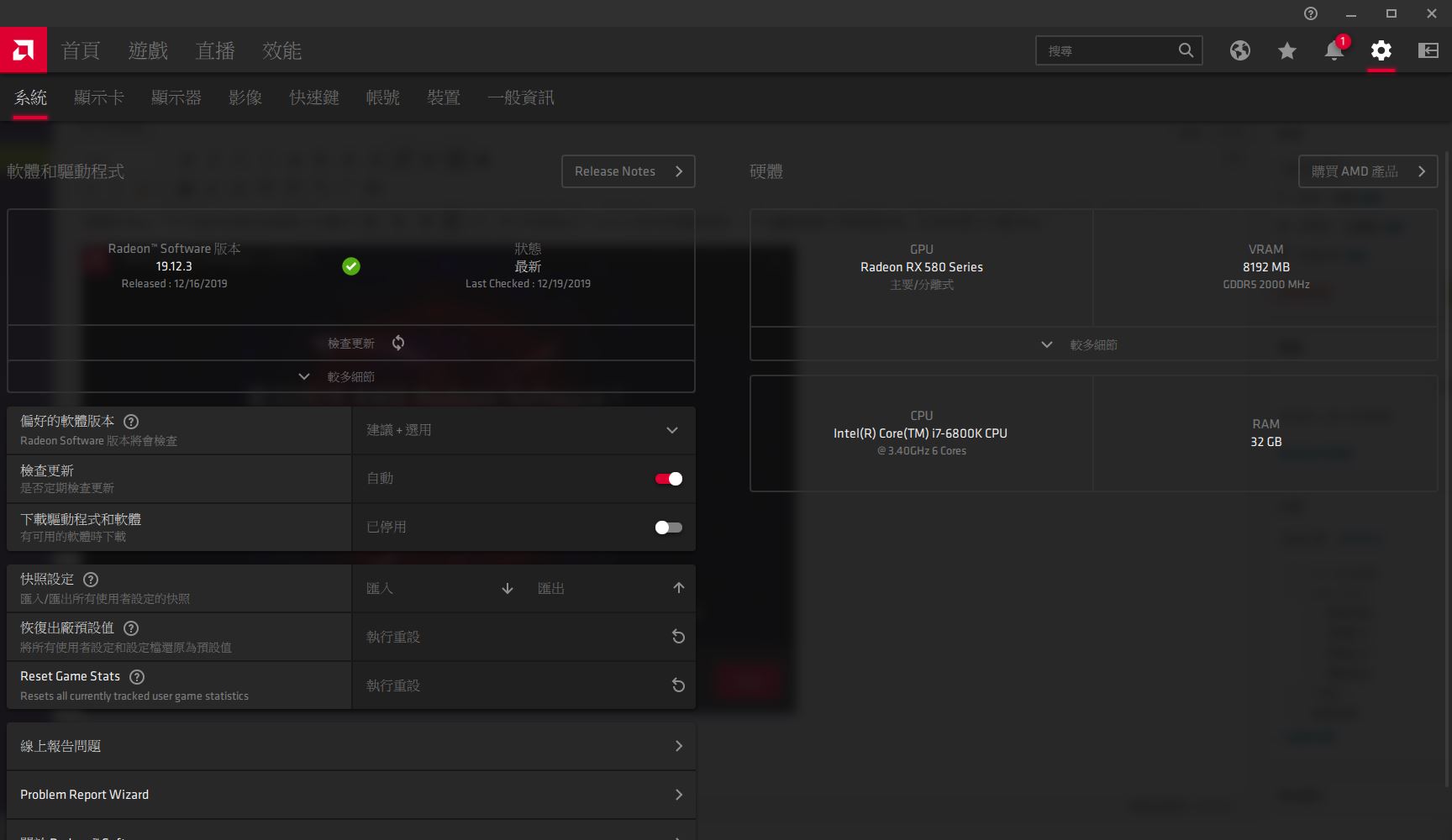The width and height of the screenshot is (1452, 840).
Task: Click help icon next to 快照設定
Action: (91, 580)
